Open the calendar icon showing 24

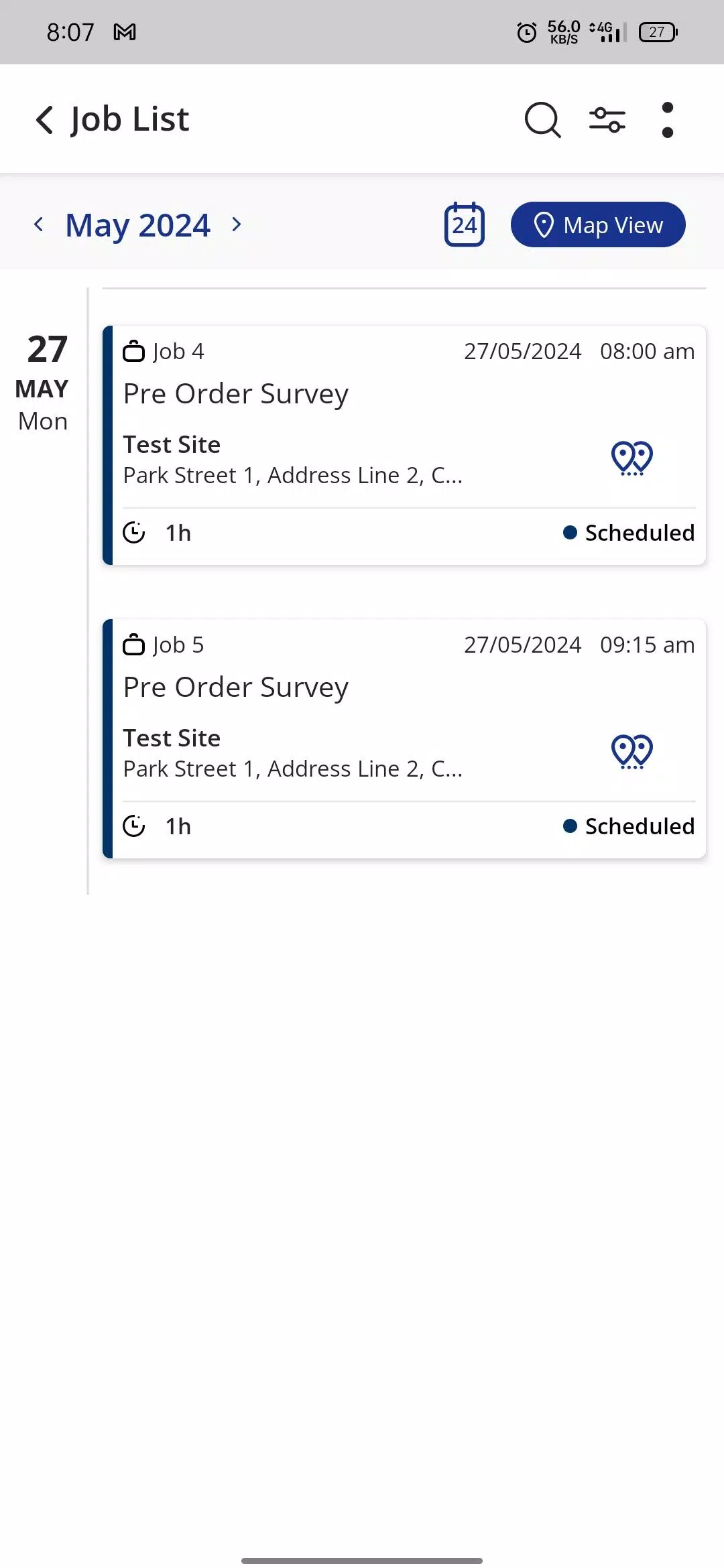coord(465,224)
